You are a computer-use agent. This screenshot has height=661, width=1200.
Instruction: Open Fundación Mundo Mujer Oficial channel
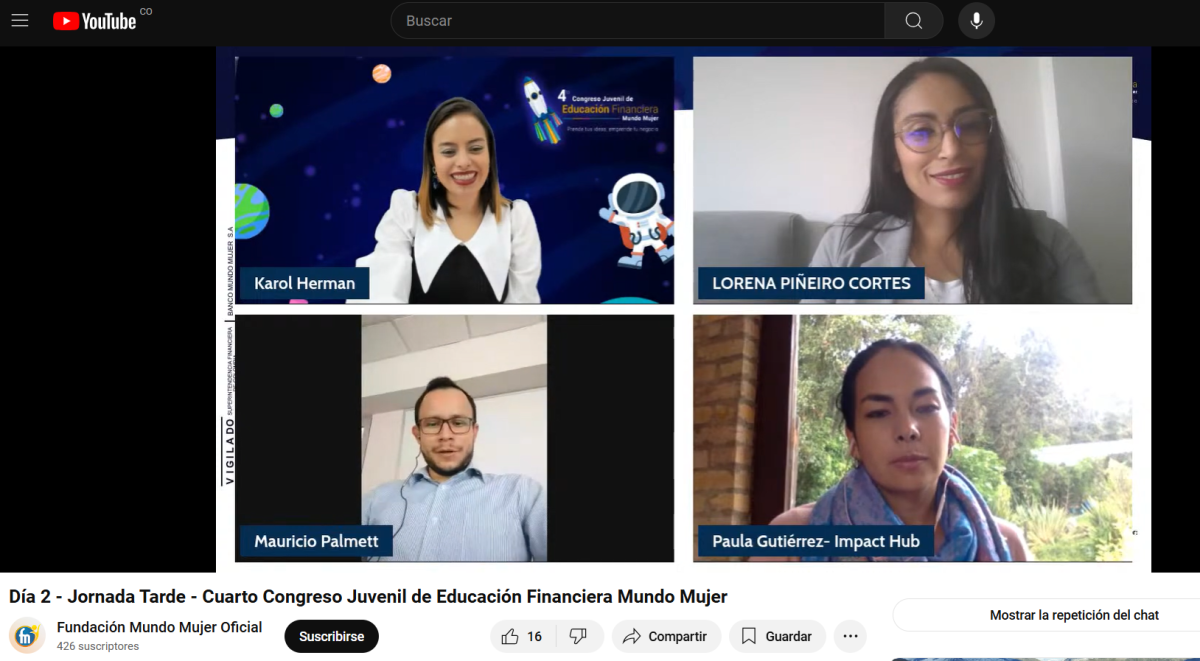point(160,627)
